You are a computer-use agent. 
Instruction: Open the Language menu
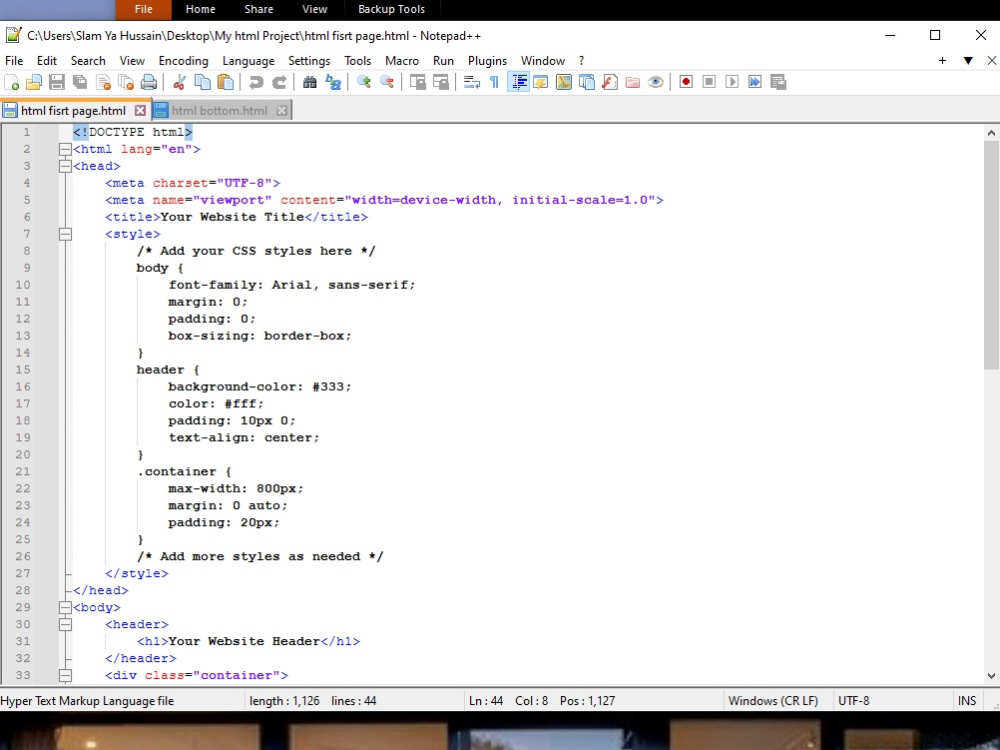(x=249, y=61)
